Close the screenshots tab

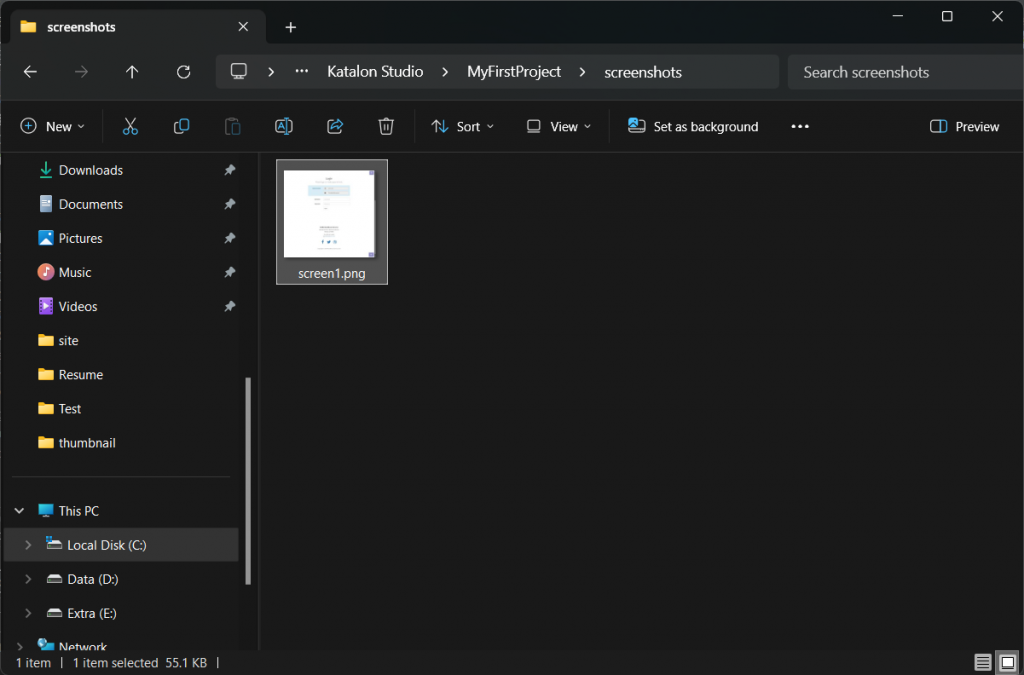click(243, 26)
